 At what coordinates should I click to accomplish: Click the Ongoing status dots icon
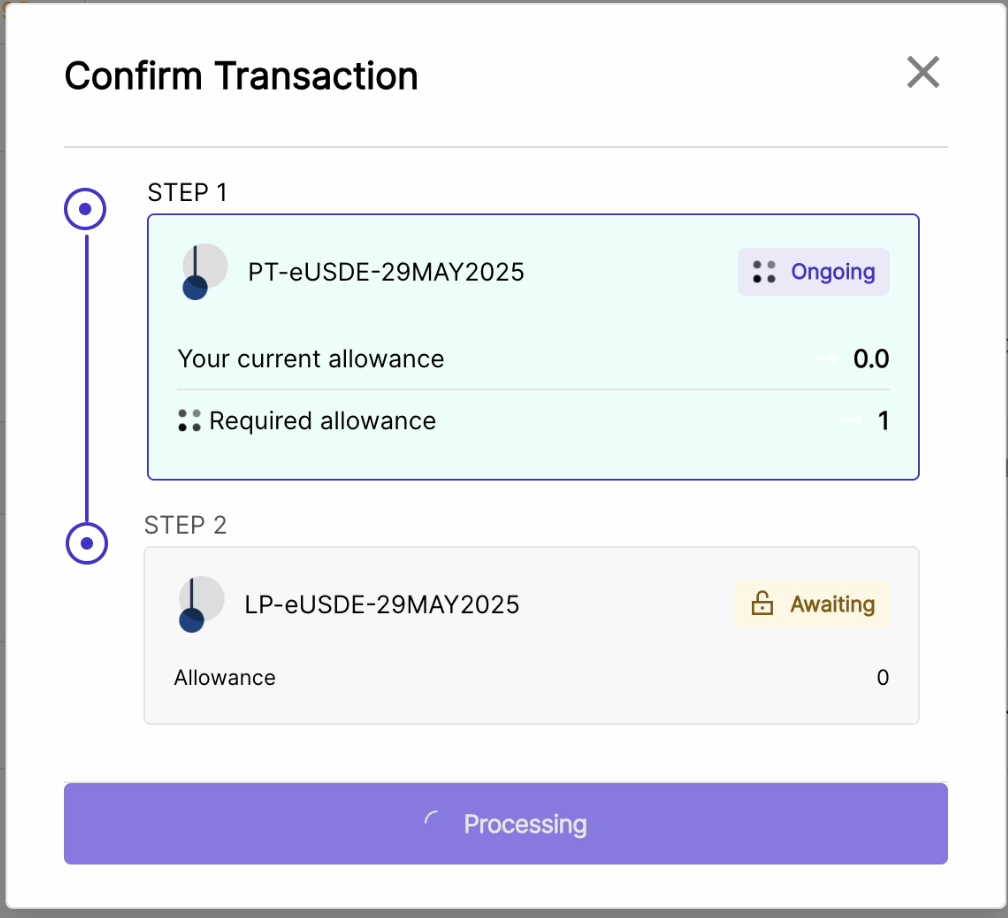point(764,272)
